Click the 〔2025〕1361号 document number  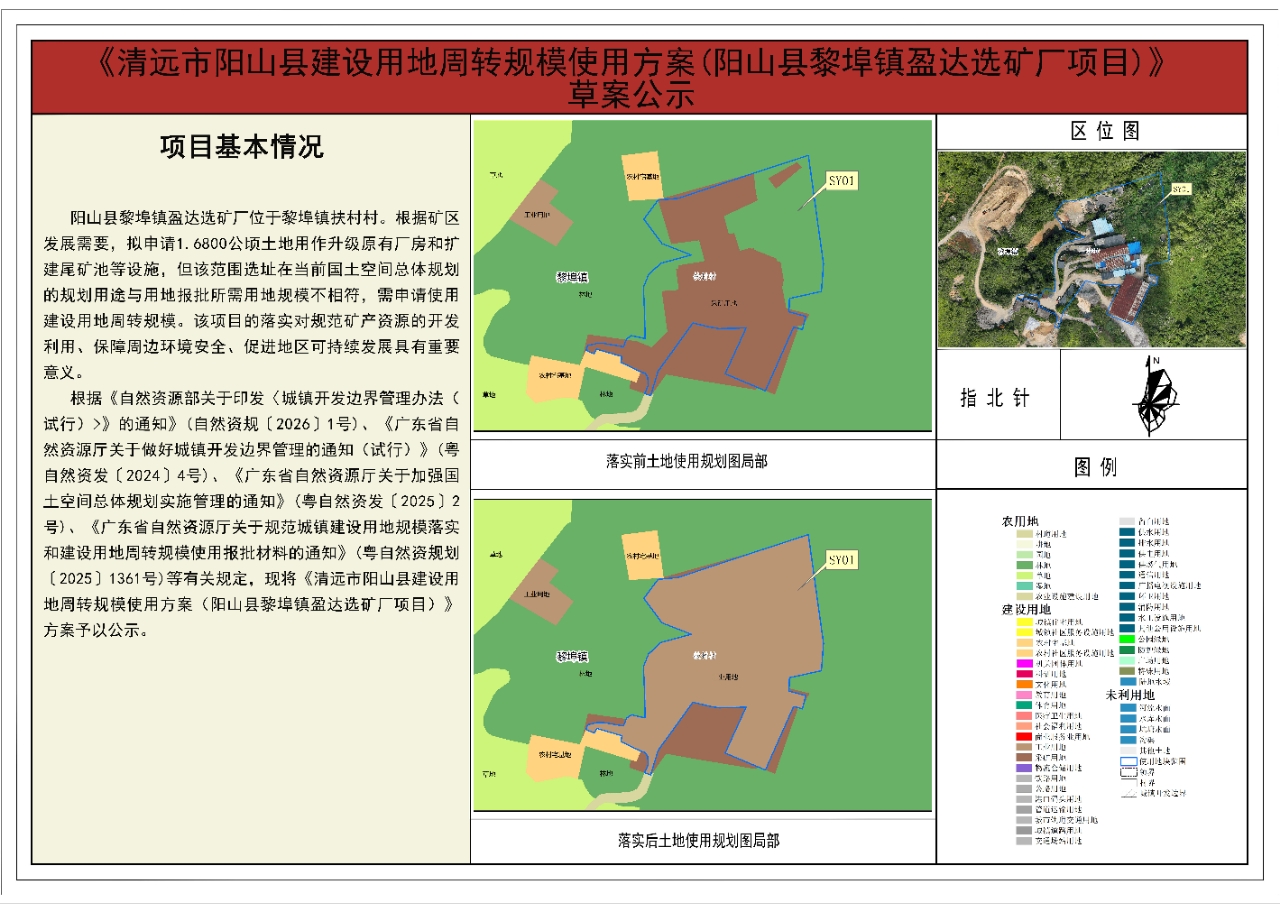(105, 580)
